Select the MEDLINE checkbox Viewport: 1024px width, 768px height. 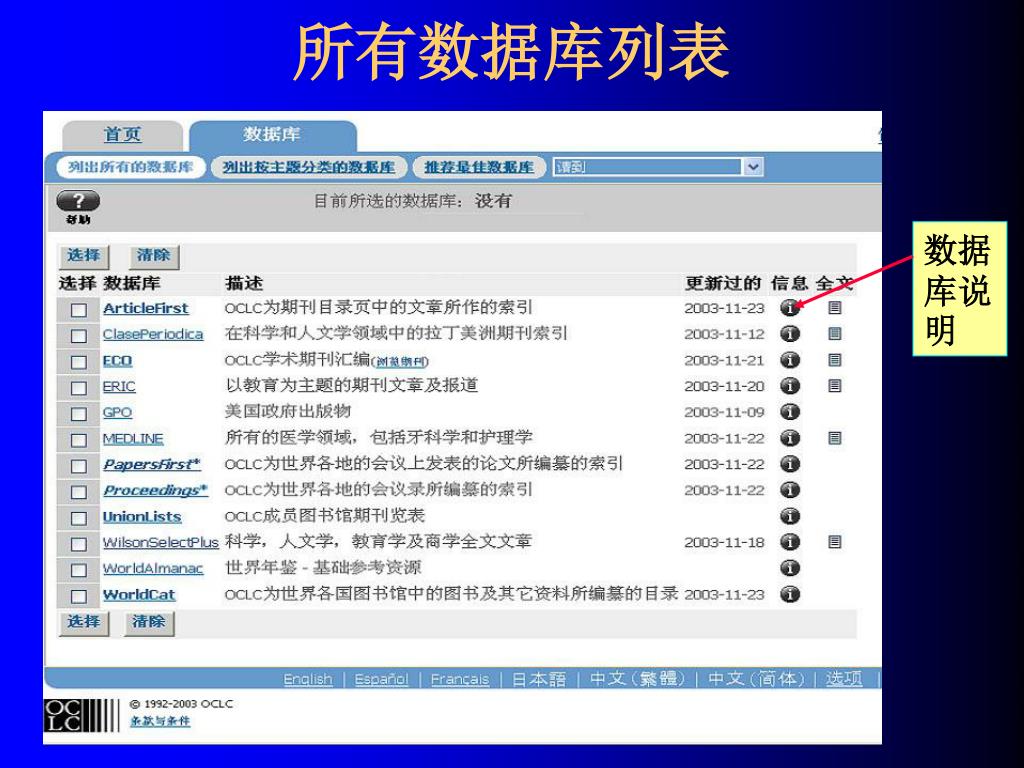(x=78, y=440)
